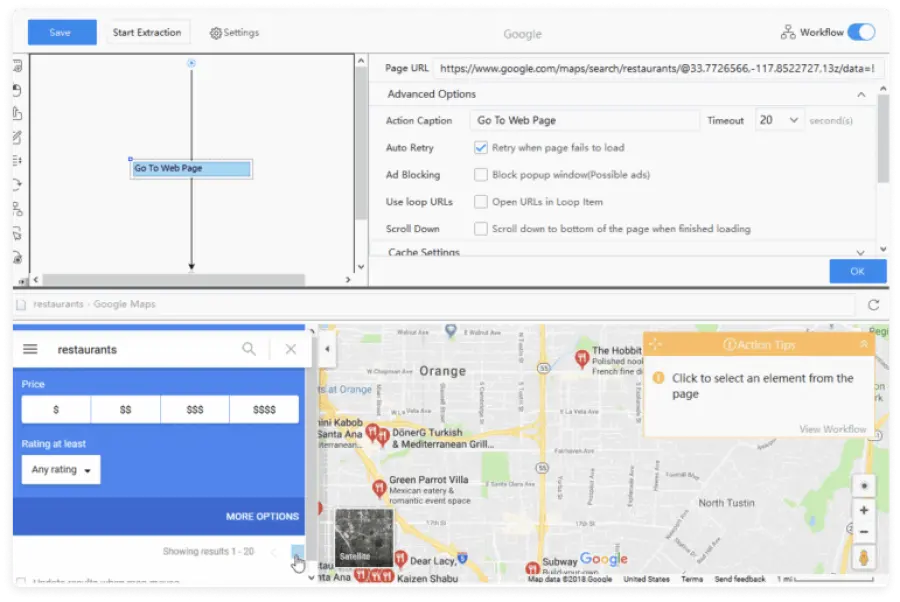Select the Go To Web Page workflow node
The height and width of the screenshot is (602, 900).
click(191, 169)
